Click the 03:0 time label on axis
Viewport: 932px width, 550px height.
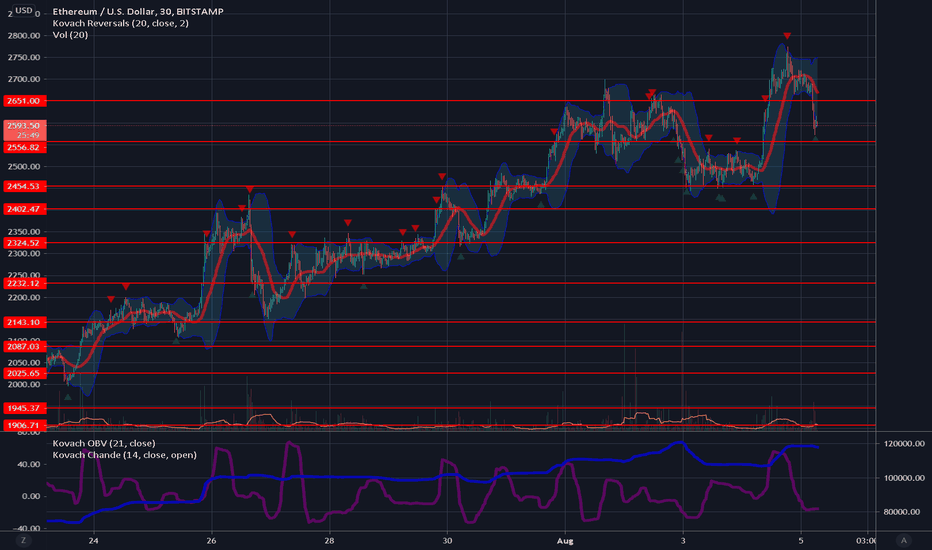tap(865, 540)
